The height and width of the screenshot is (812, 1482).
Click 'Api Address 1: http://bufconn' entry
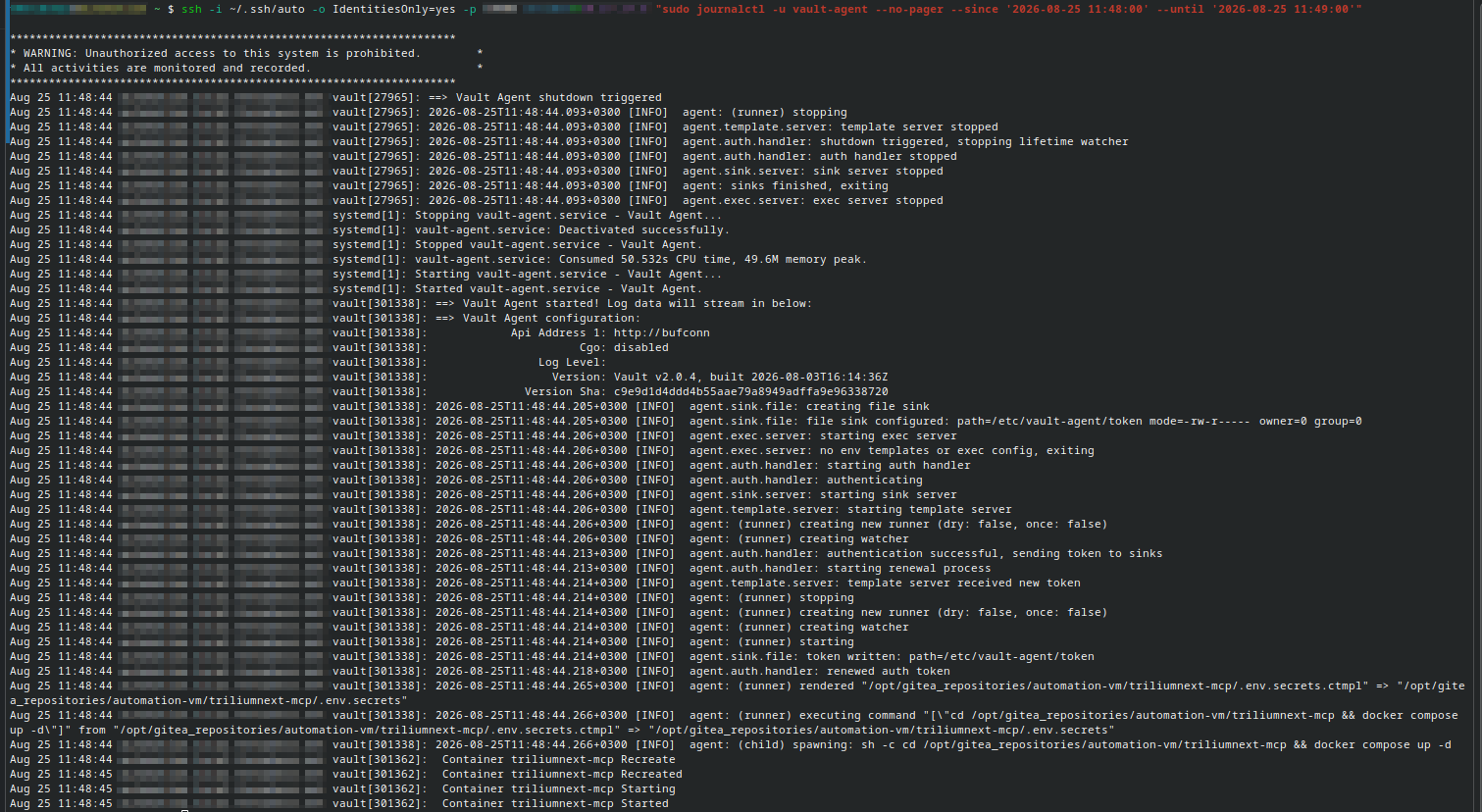point(610,332)
